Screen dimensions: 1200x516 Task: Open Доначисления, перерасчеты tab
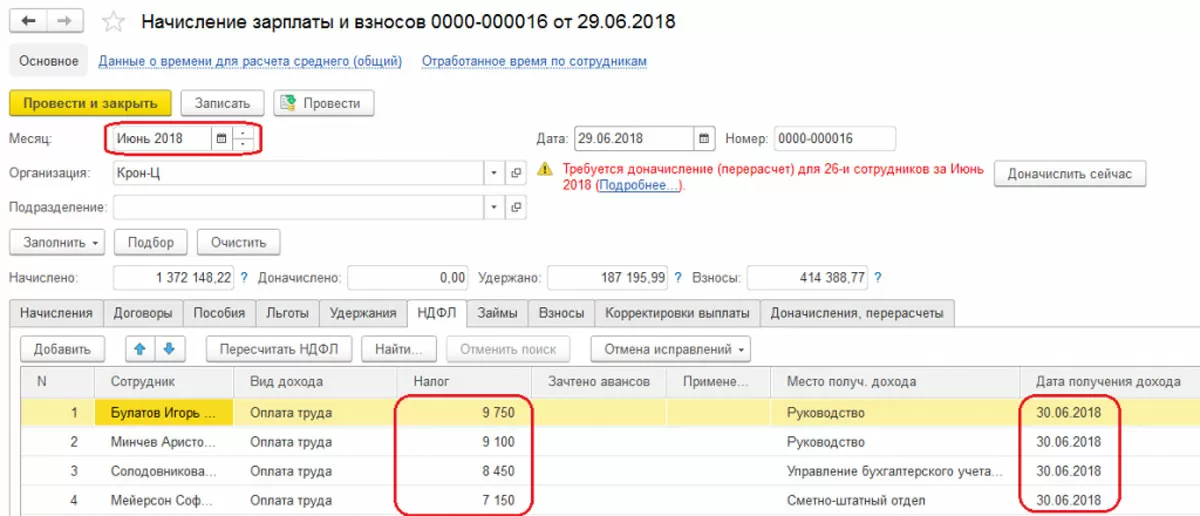point(857,313)
